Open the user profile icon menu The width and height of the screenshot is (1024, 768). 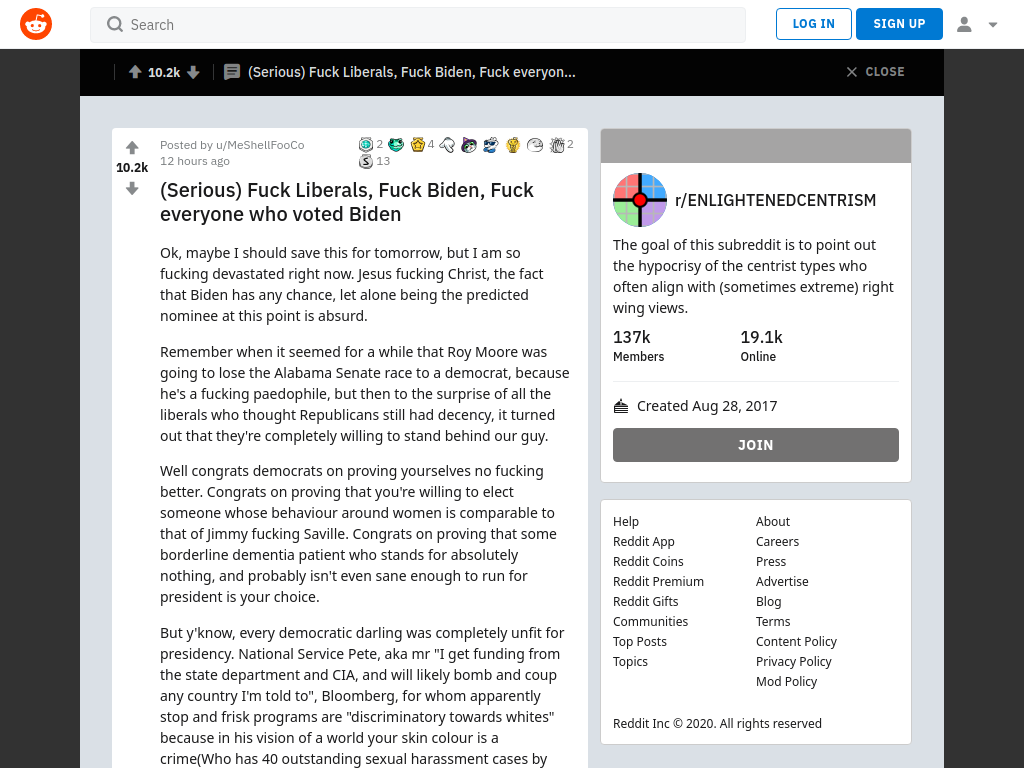pos(964,24)
